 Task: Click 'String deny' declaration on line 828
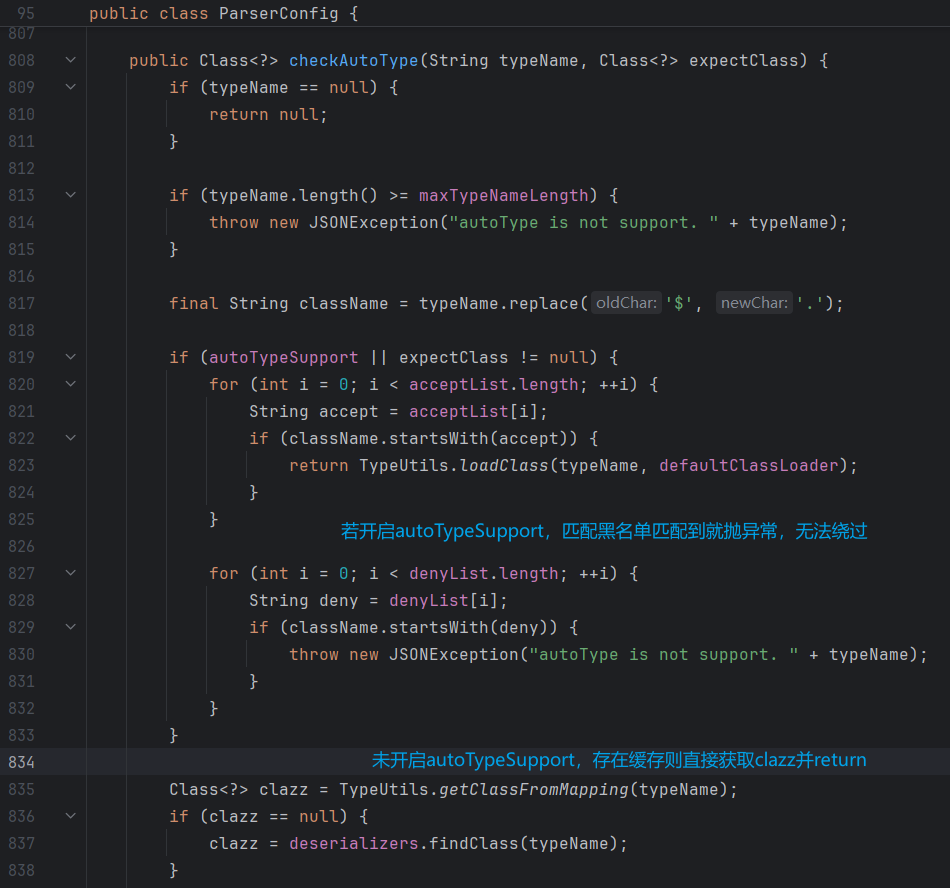[x=304, y=600]
